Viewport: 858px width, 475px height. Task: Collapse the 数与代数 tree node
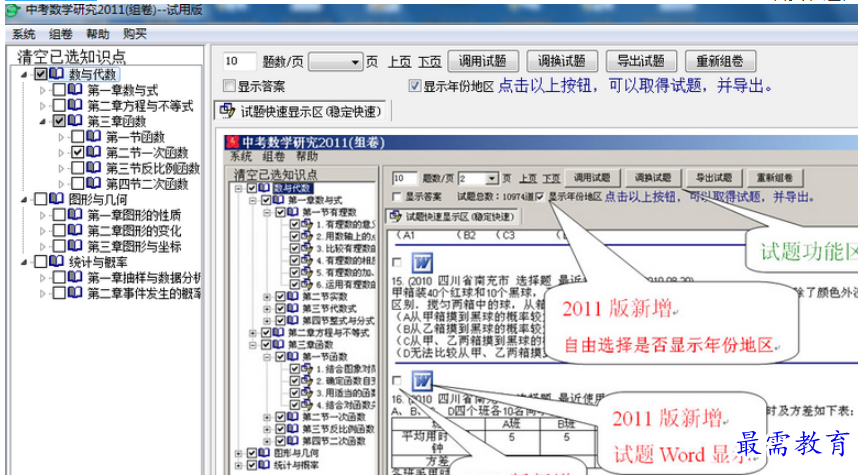[24, 74]
